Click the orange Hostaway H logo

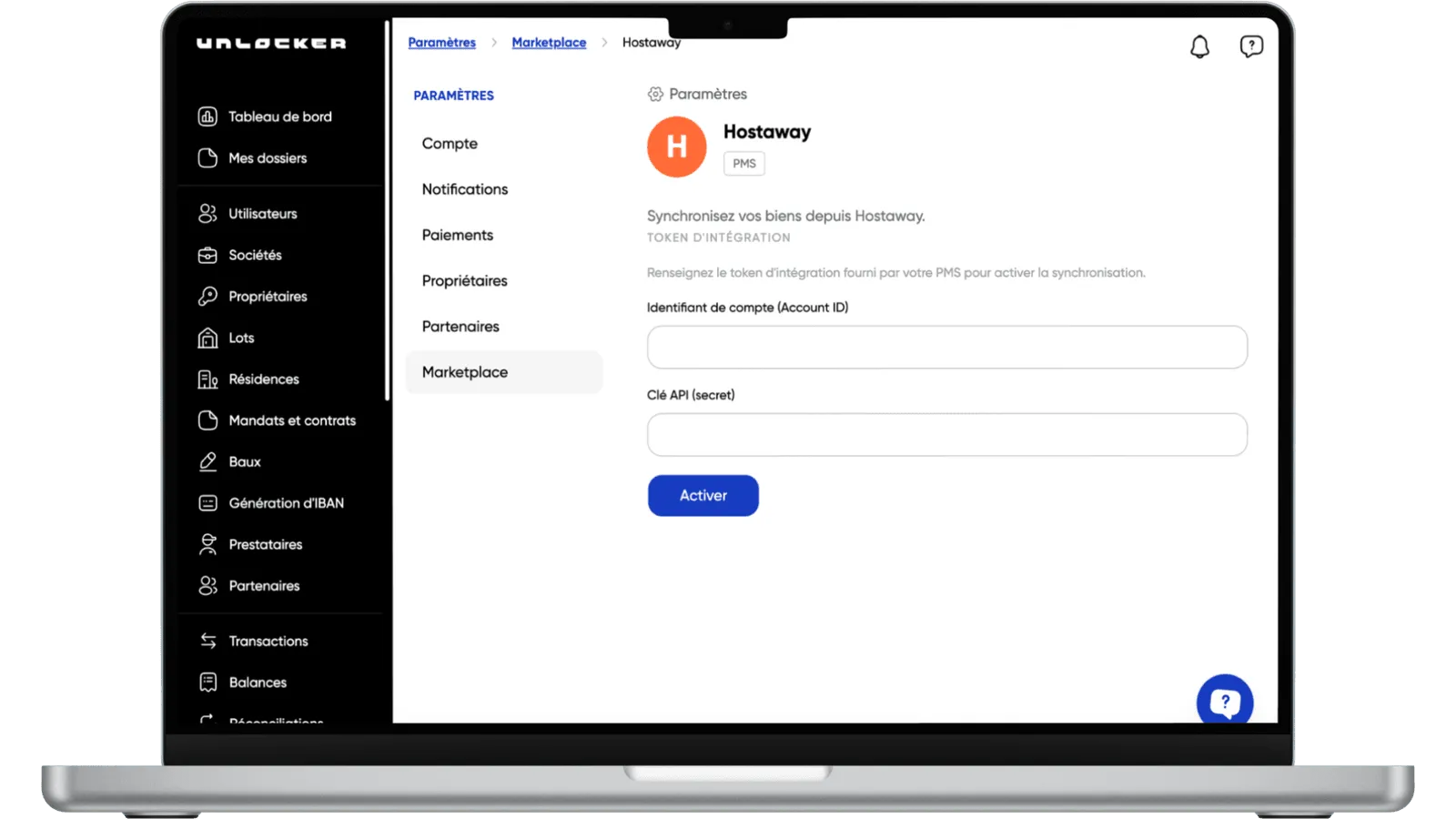click(676, 147)
